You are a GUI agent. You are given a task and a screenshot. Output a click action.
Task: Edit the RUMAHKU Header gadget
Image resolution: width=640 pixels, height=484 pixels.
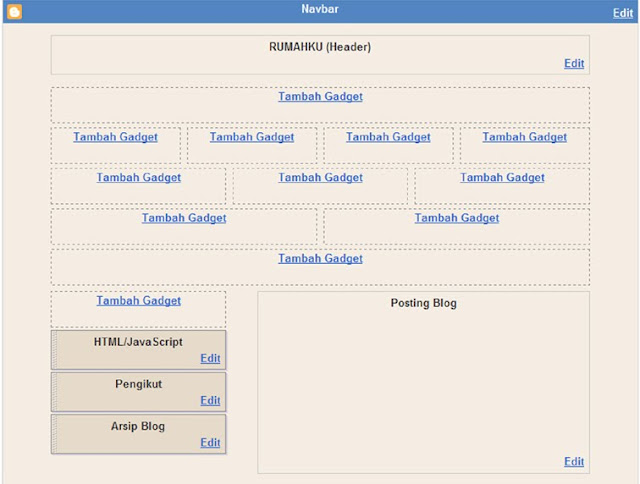click(x=574, y=63)
